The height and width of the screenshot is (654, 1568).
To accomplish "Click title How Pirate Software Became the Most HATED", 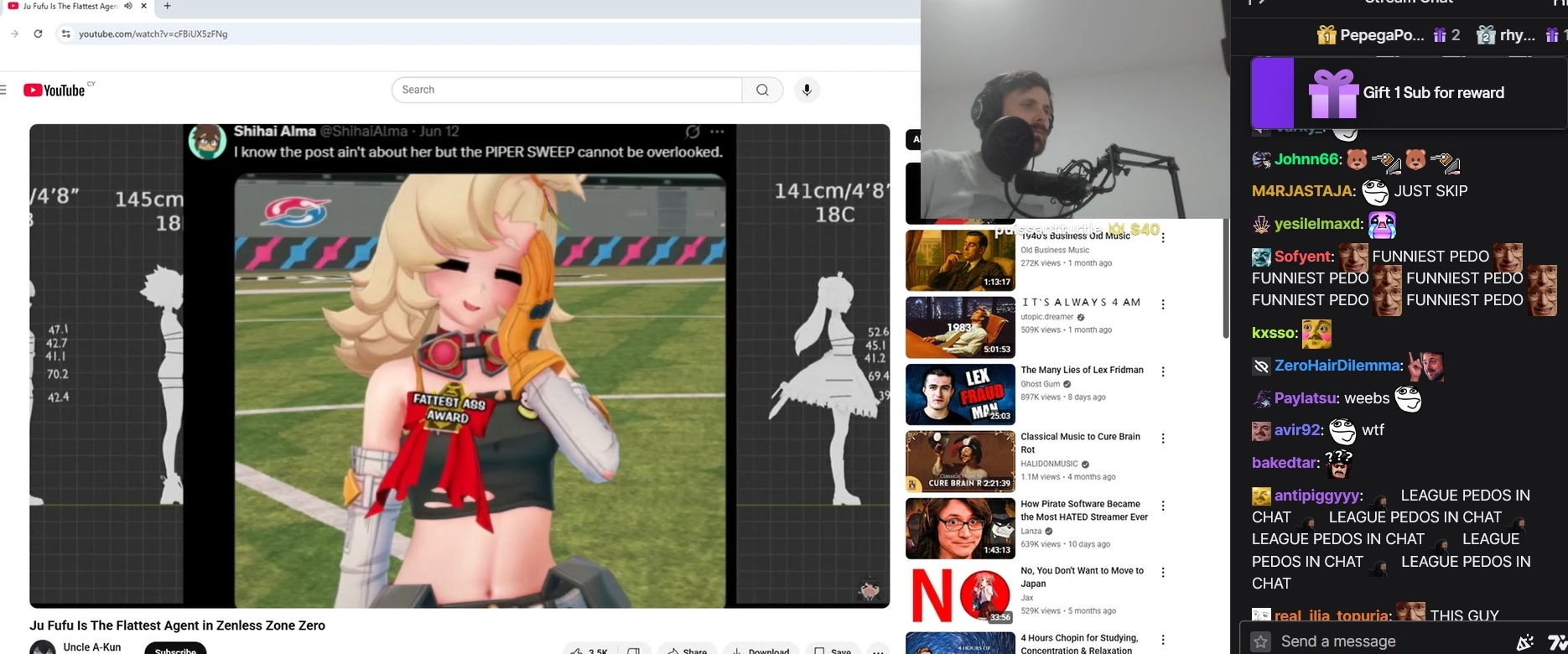I will (x=1084, y=511).
